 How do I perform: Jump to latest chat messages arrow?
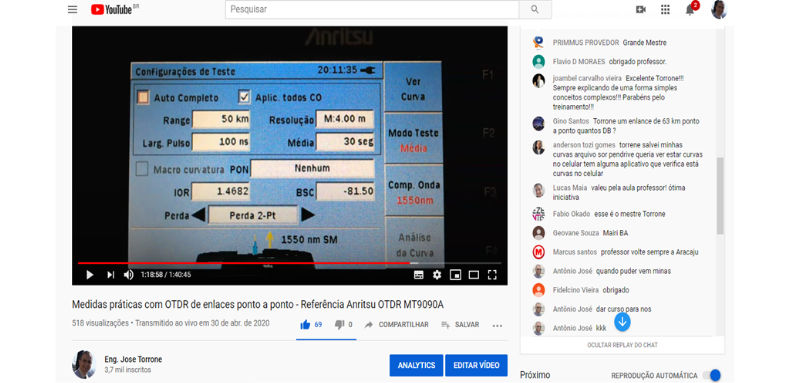pos(622,322)
